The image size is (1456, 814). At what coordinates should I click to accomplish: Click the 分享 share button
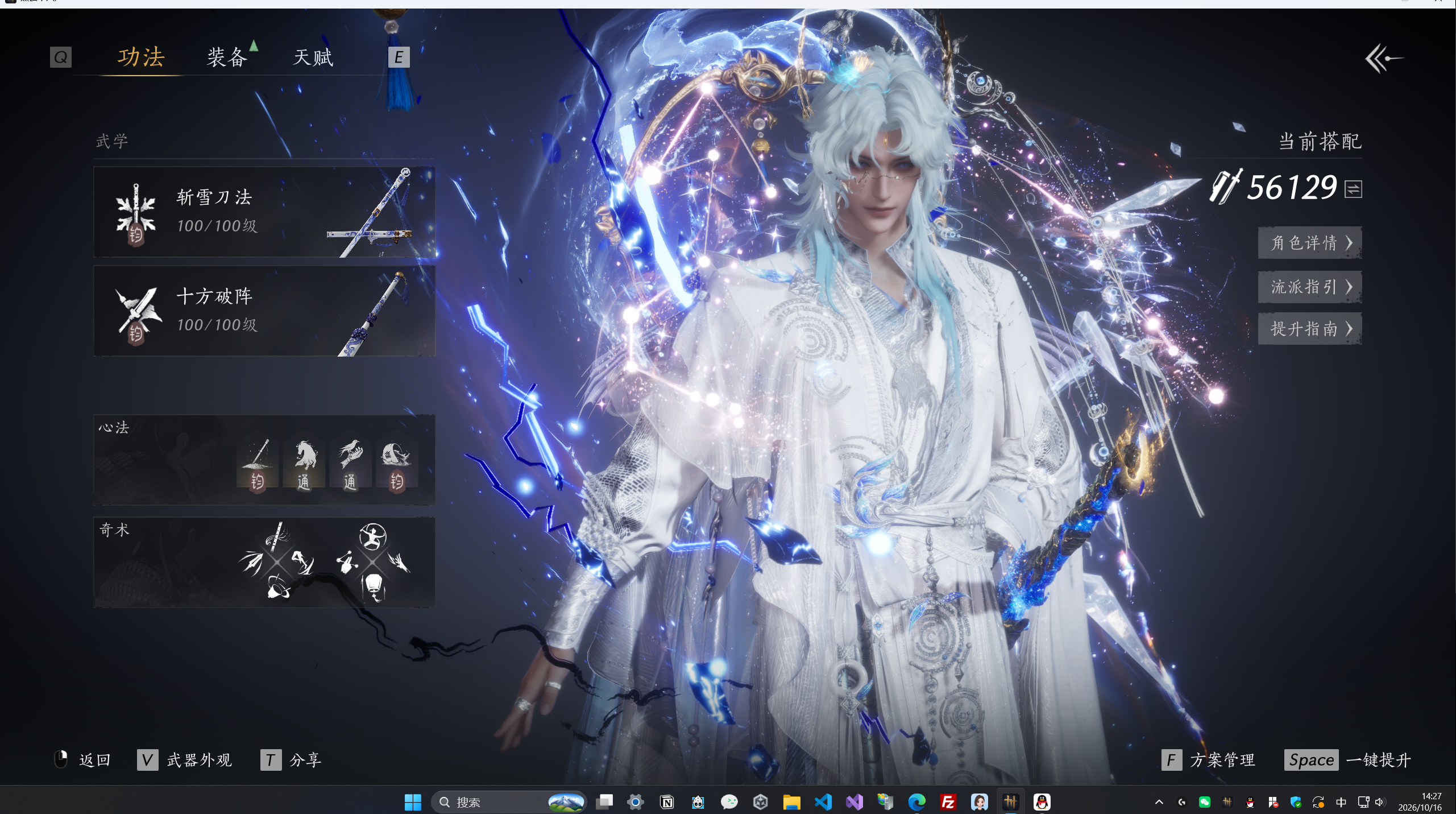click(x=291, y=760)
